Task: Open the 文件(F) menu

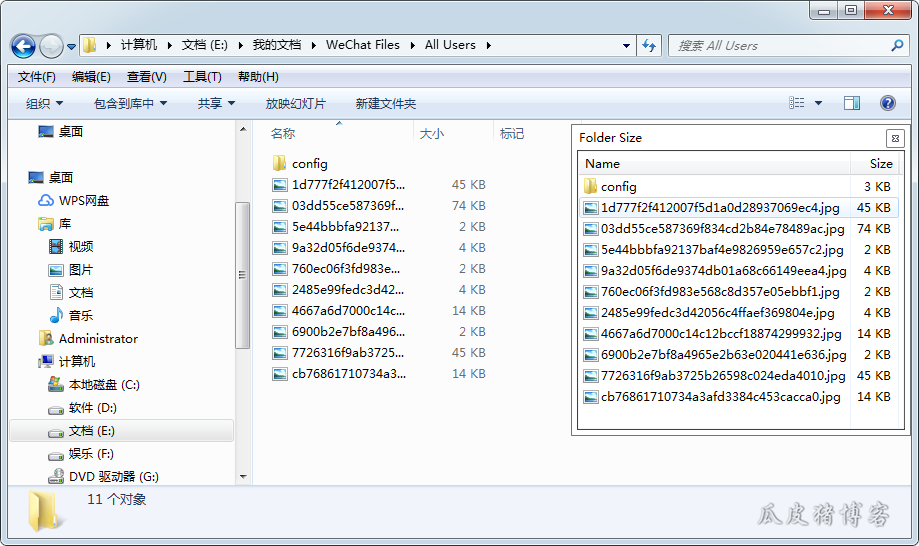Action: [36, 77]
